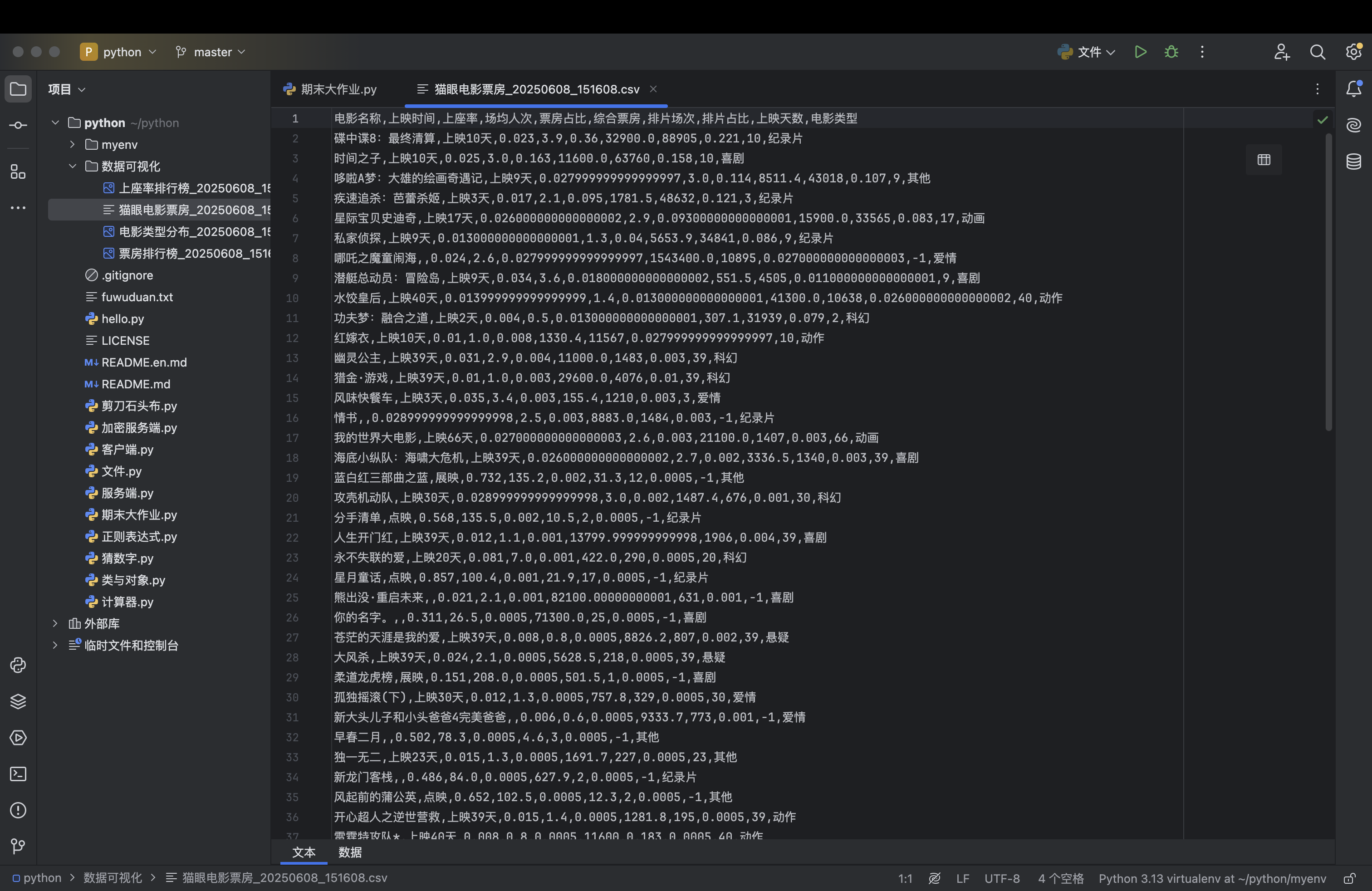Open the Database tool window

1353,162
